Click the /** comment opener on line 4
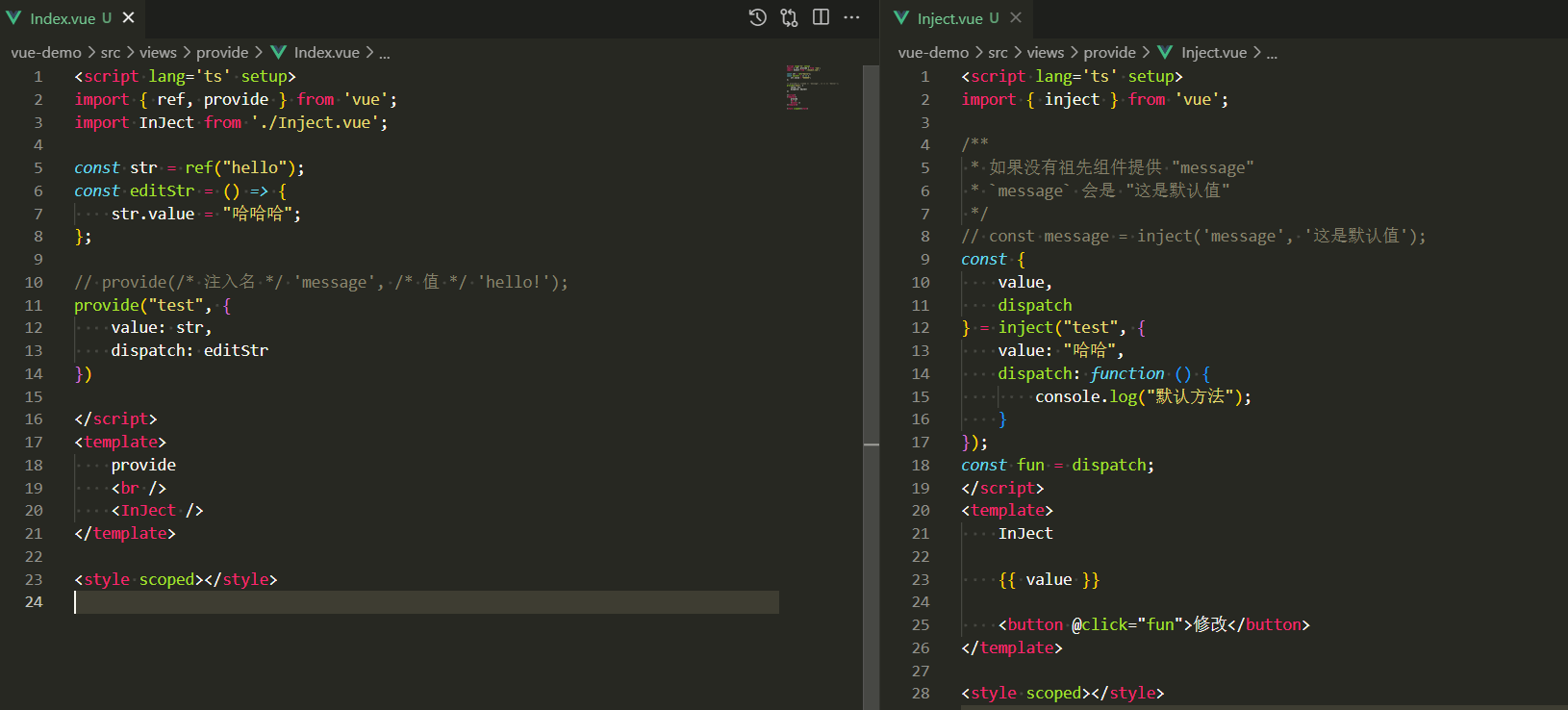The image size is (1568, 710). tap(974, 145)
